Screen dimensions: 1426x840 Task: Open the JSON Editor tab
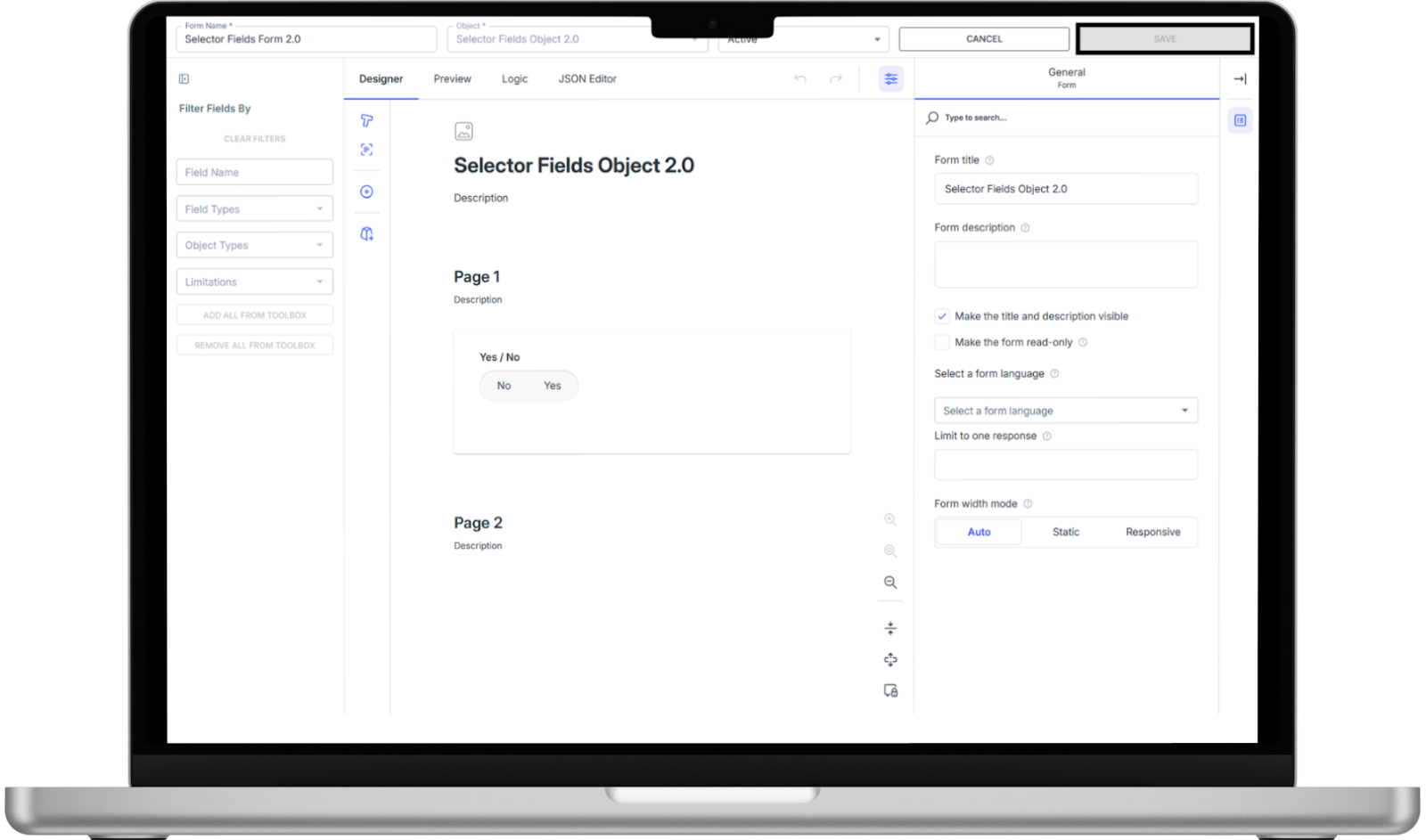[x=586, y=79]
